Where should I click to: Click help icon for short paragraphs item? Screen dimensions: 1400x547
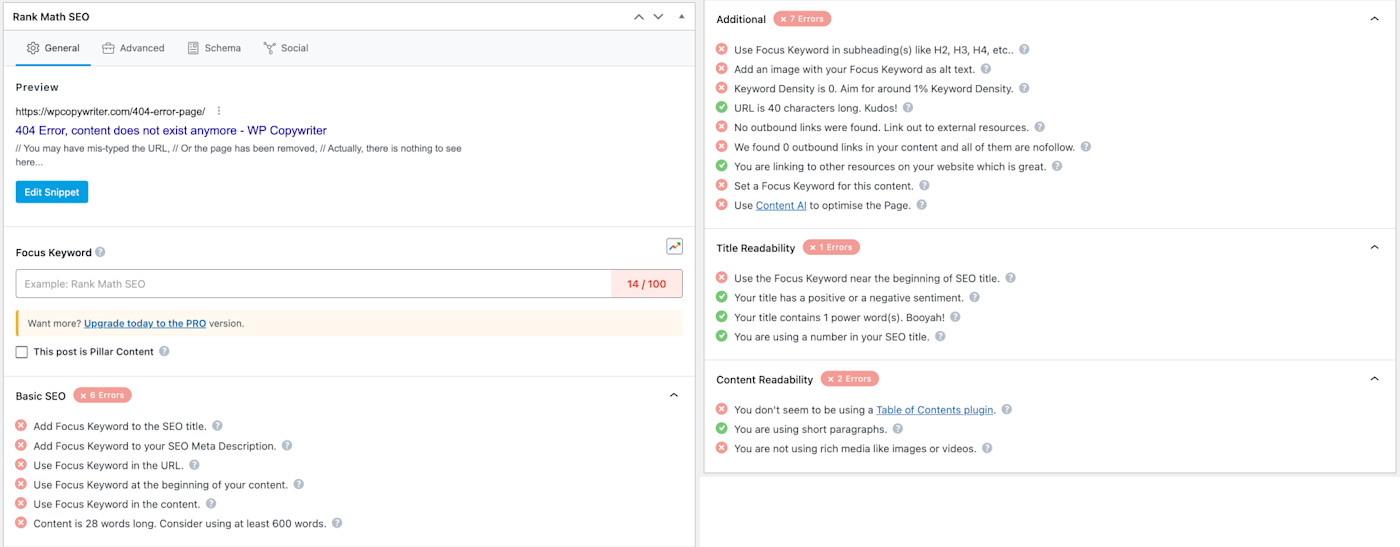coord(897,429)
